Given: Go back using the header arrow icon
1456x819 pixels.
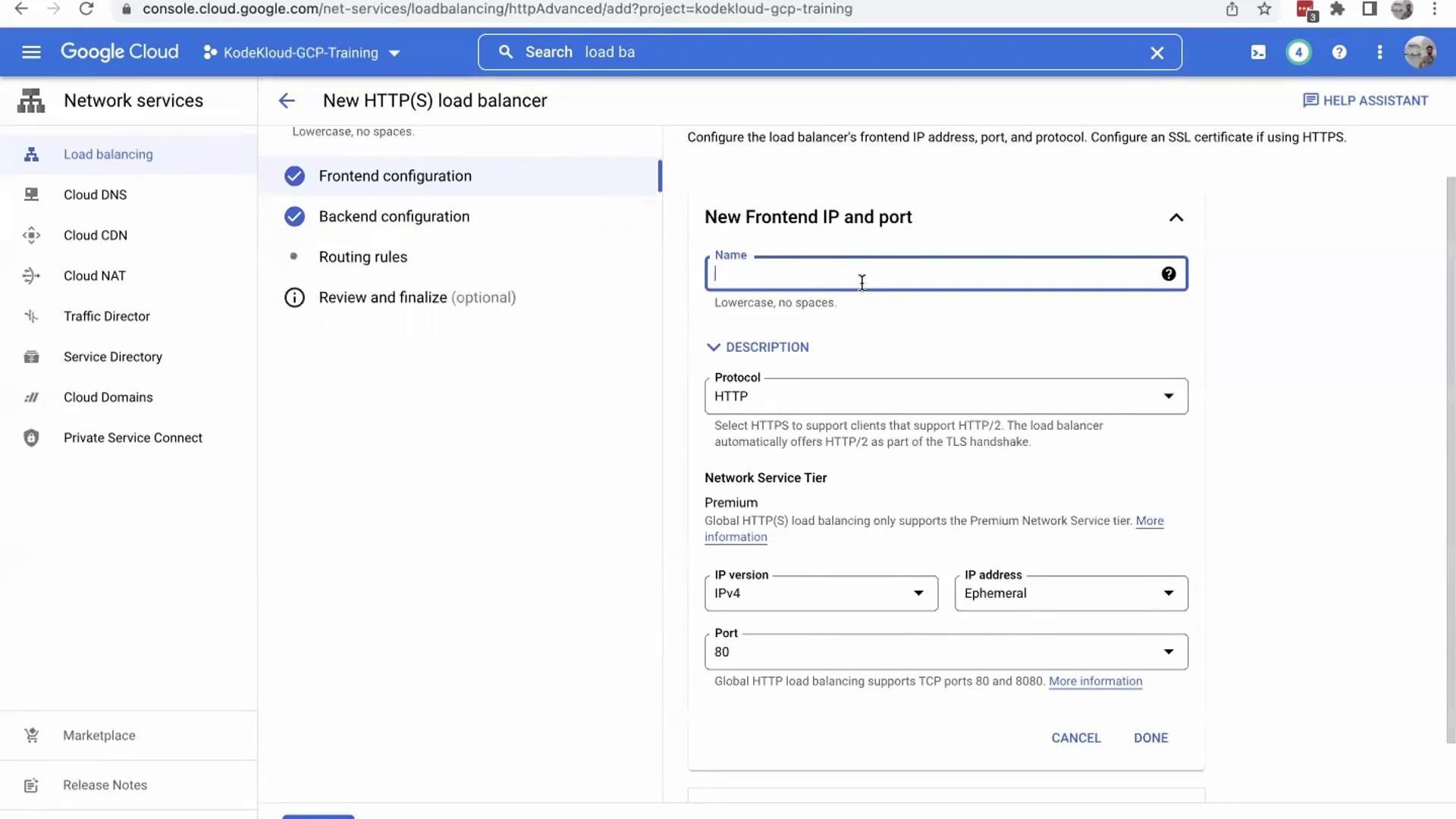Looking at the screenshot, I should click(x=287, y=101).
